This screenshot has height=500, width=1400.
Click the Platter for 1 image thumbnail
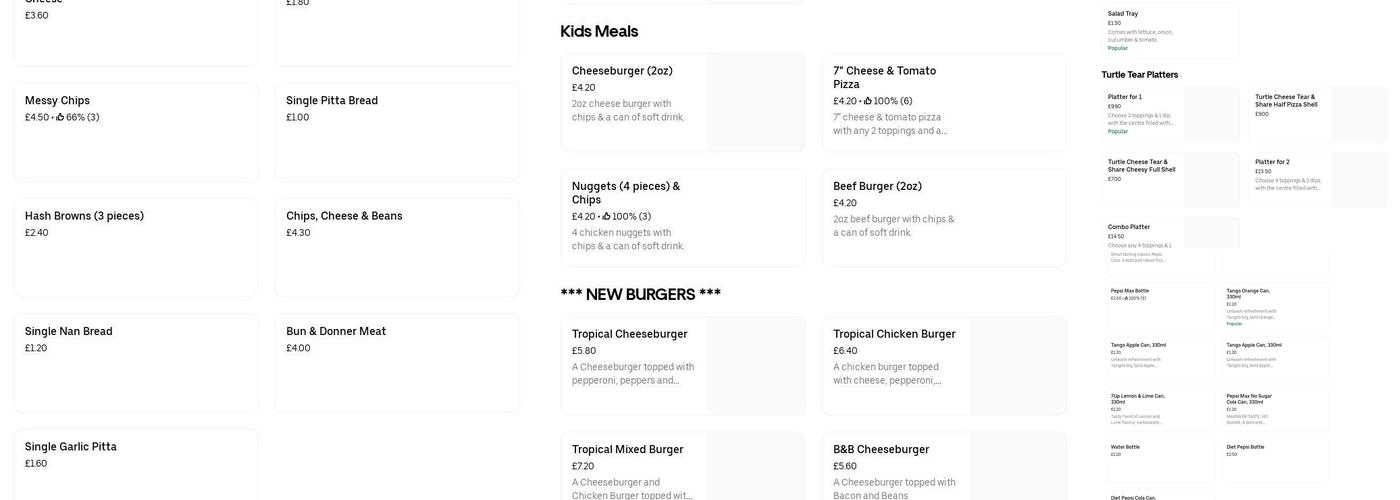(1211, 114)
